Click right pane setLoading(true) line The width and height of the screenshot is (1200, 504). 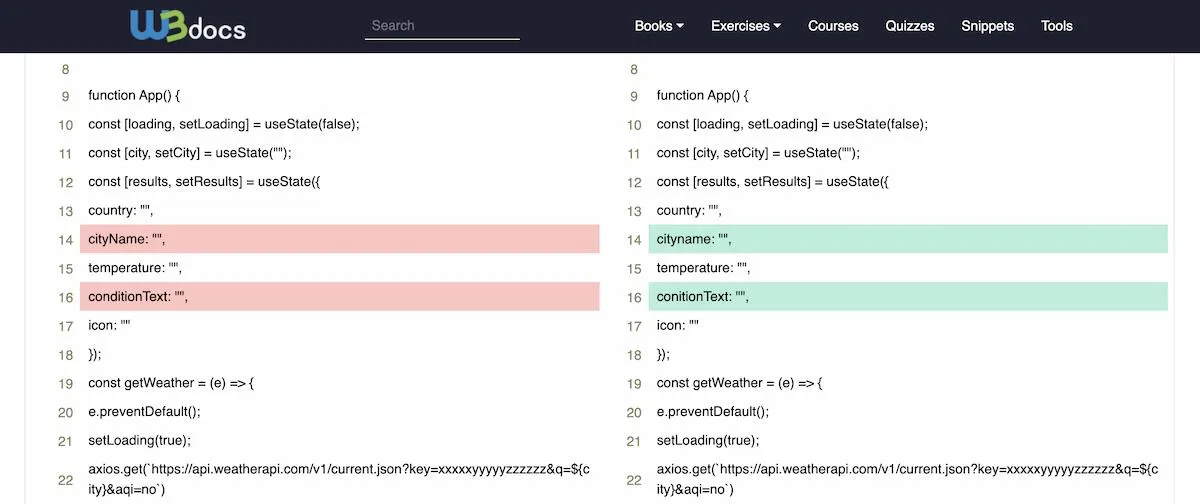[x=708, y=440]
